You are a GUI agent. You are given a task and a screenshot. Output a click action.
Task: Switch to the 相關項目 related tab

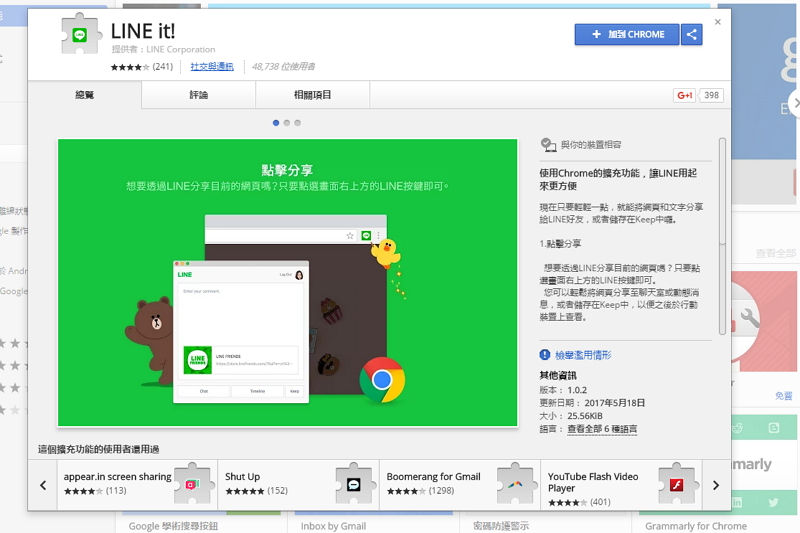coord(312,95)
